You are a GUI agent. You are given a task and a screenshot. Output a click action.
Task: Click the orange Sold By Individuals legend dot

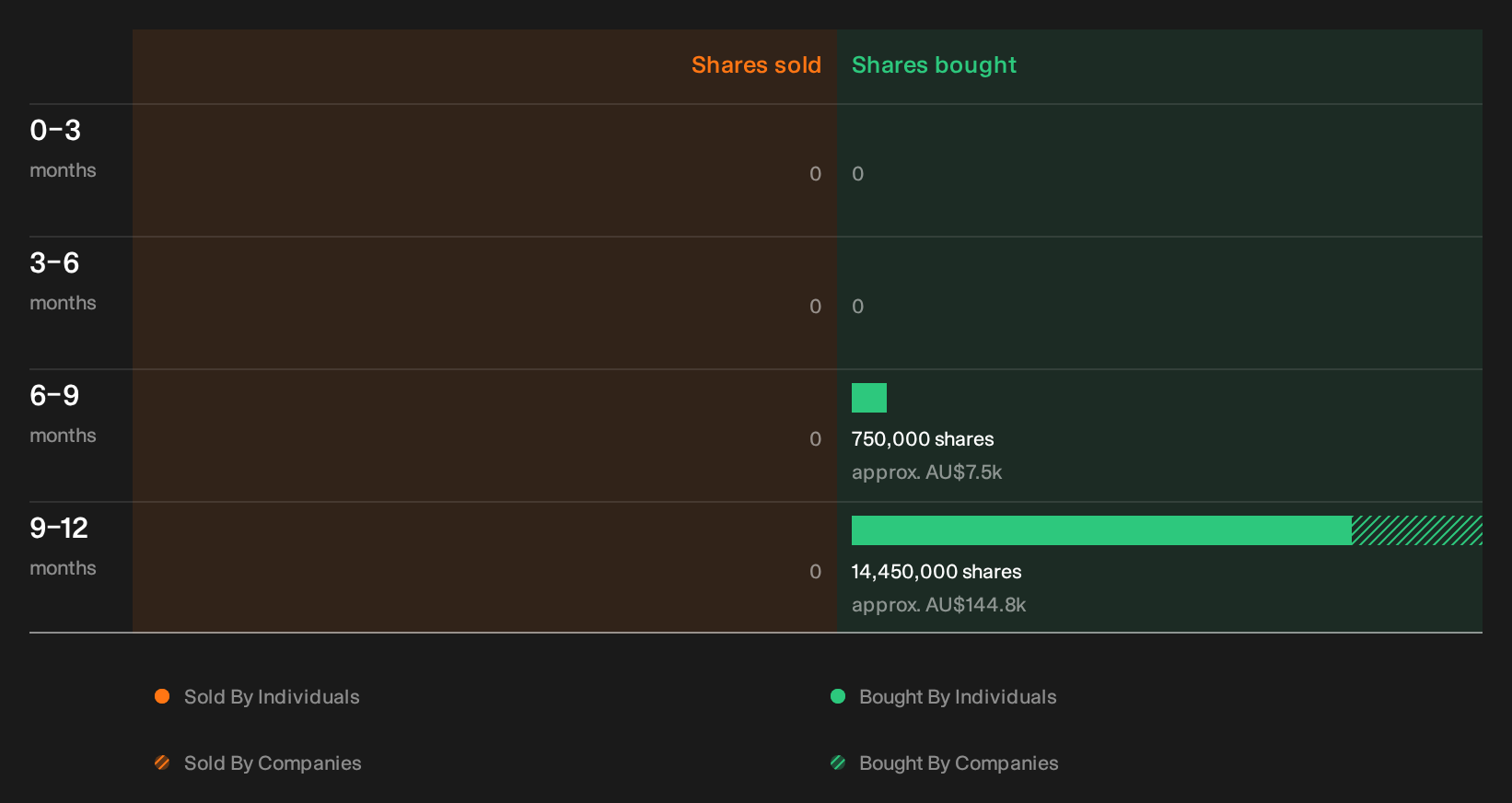click(162, 696)
